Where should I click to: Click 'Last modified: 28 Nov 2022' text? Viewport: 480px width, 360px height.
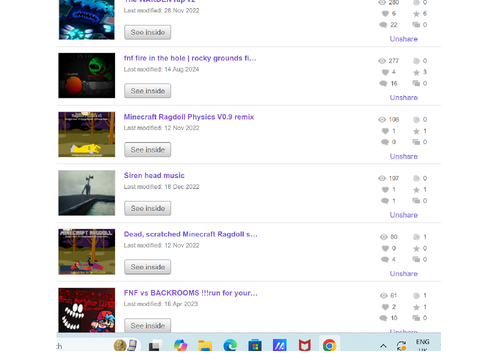click(161, 11)
